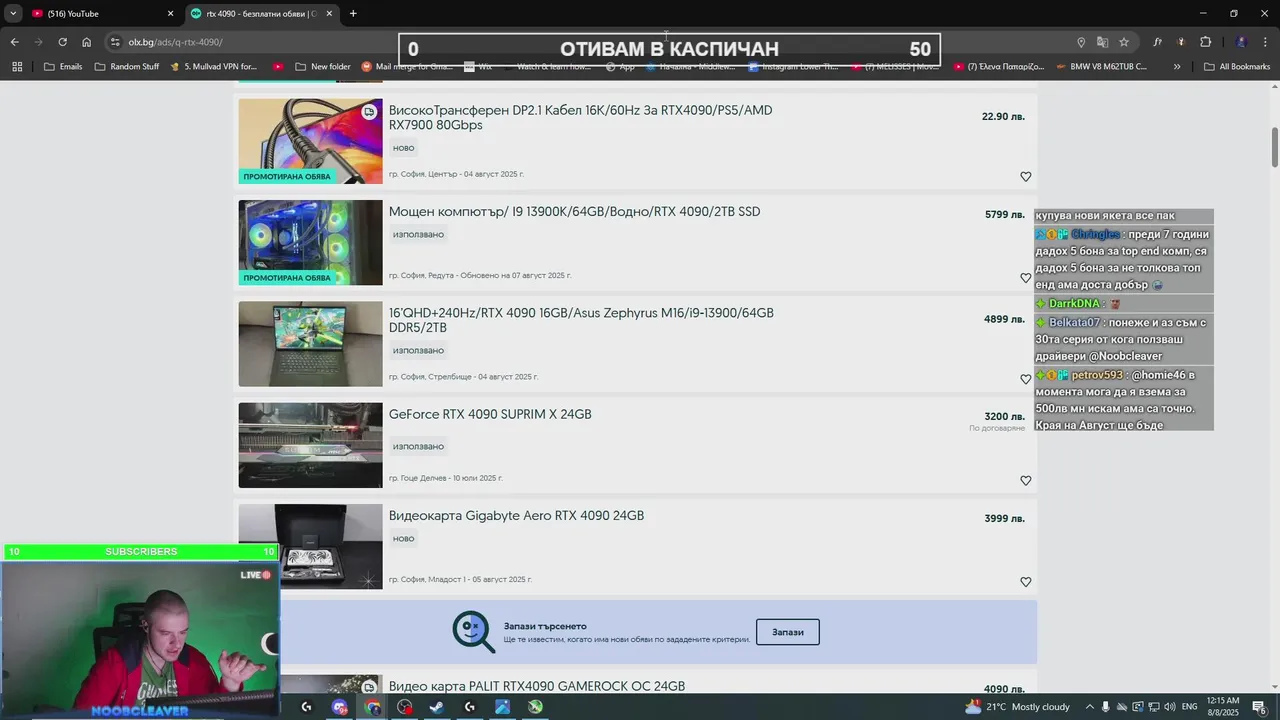Open the Instagram Lower Th... bookmark
Screen dimensions: 1280x720
[x=792, y=67]
